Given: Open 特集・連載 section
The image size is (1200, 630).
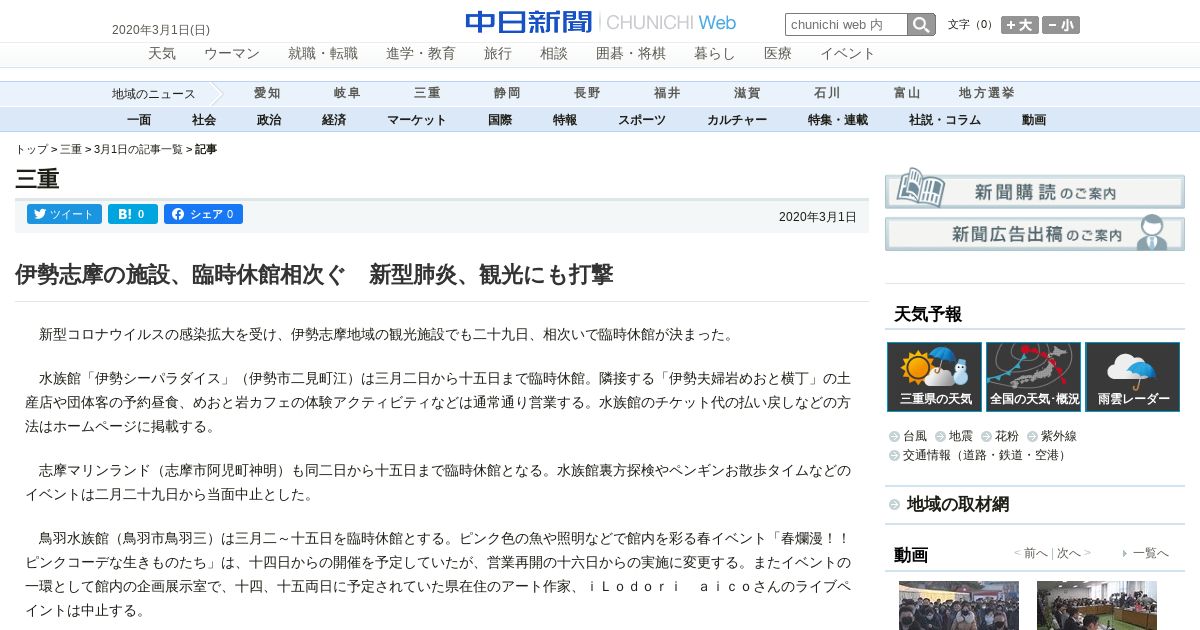Looking at the screenshot, I should pos(838,120).
